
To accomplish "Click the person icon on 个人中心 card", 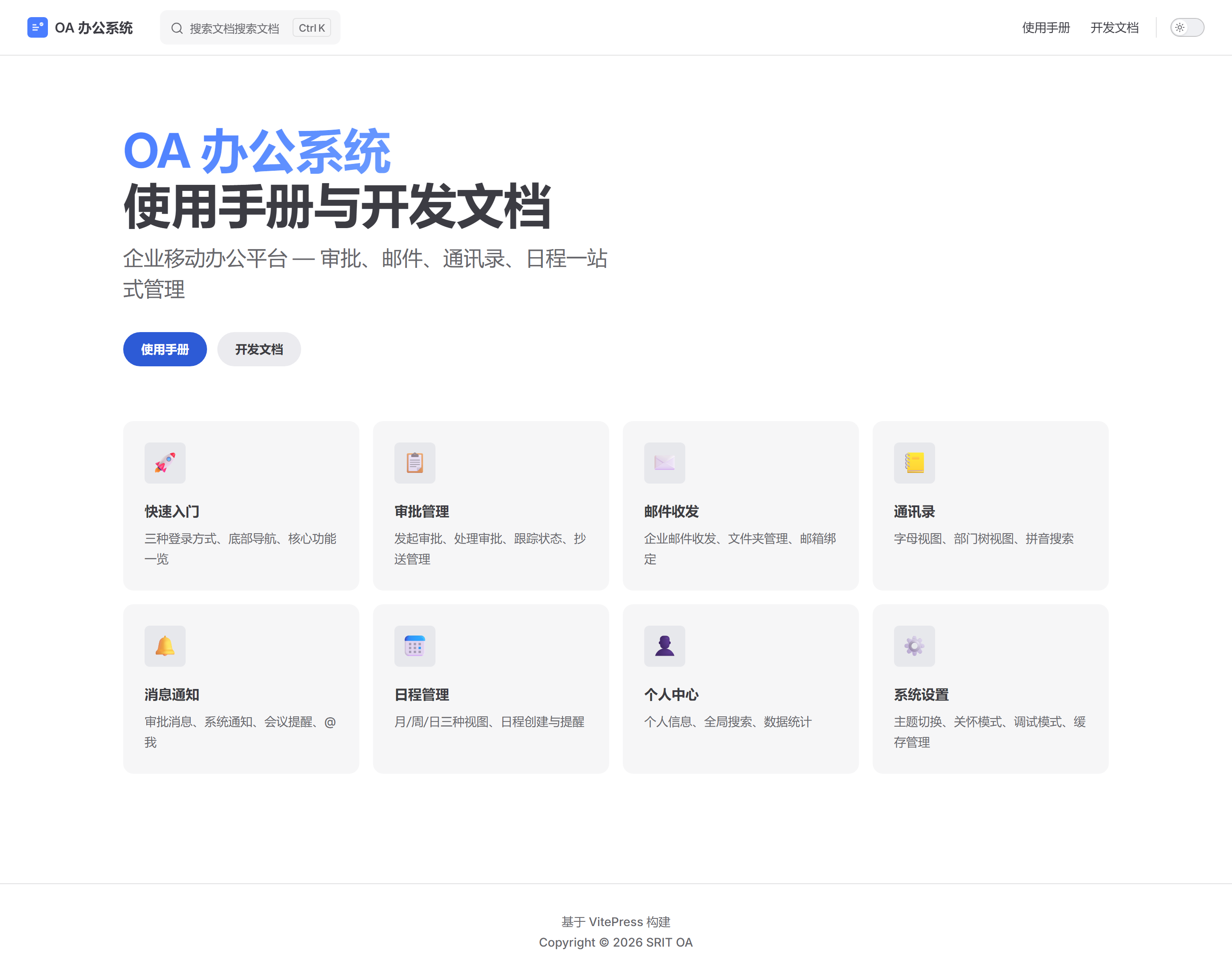I will pyautogui.click(x=665, y=646).
